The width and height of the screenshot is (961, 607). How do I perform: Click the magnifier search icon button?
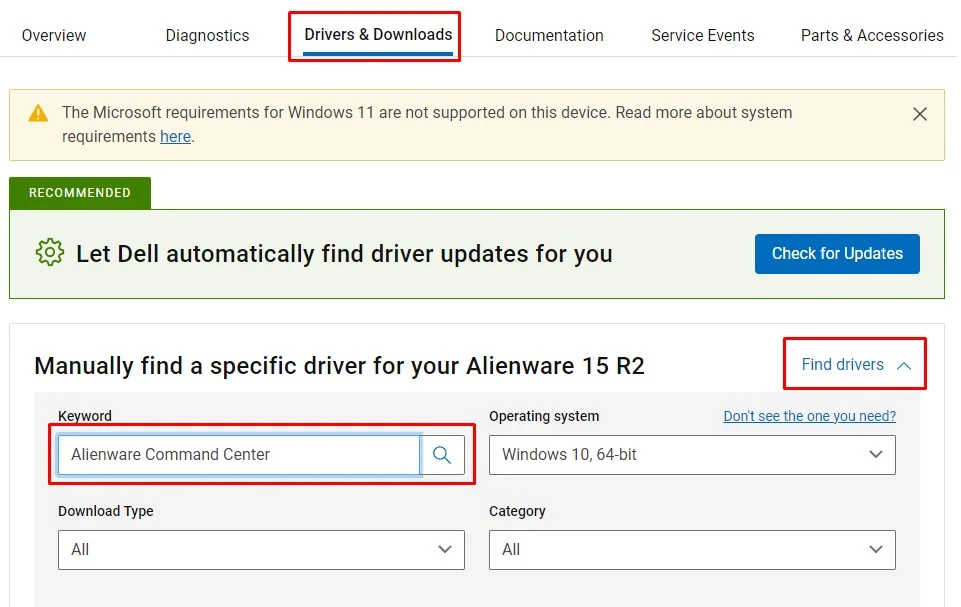tap(442, 454)
